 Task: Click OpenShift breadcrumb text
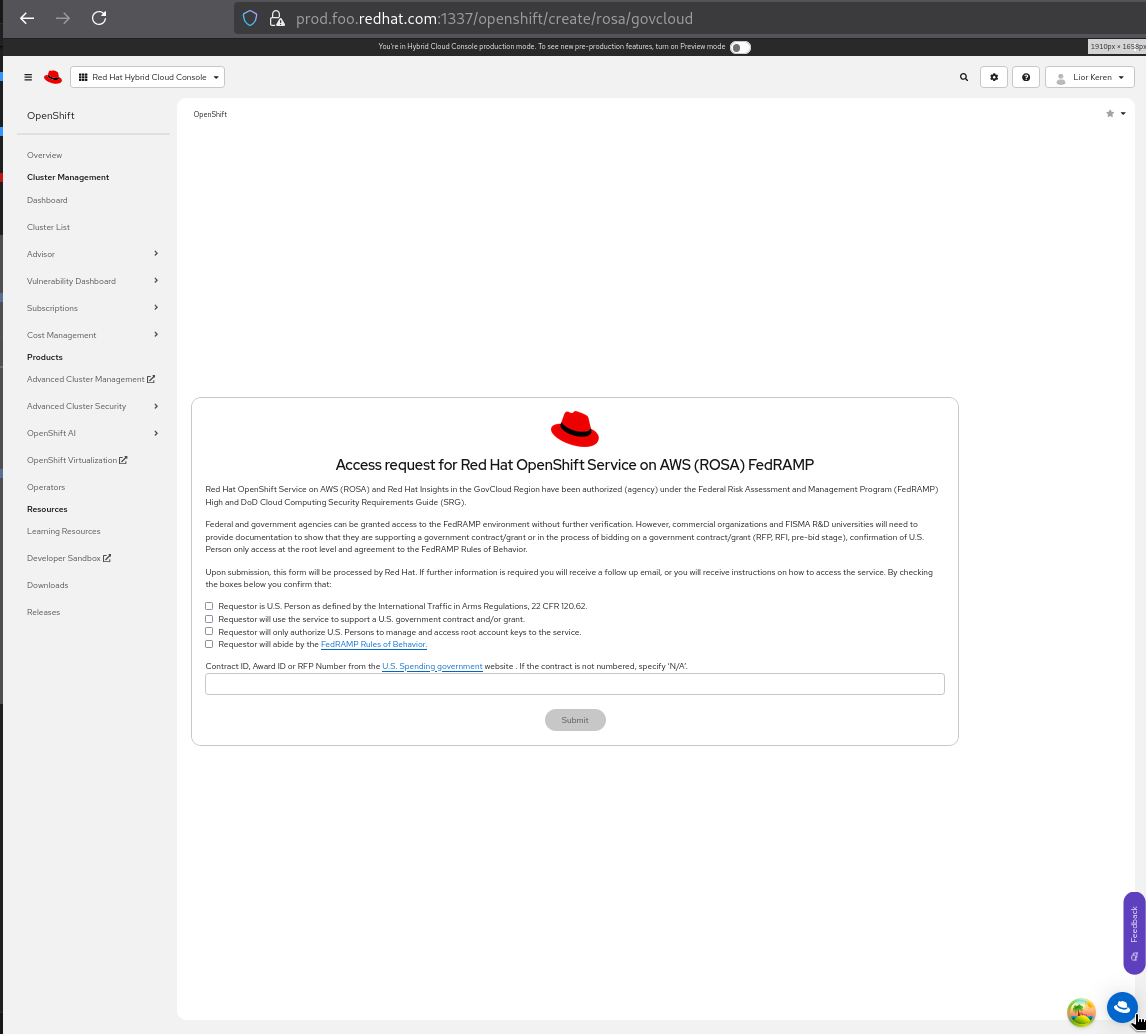pyautogui.click(x=210, y=115)
